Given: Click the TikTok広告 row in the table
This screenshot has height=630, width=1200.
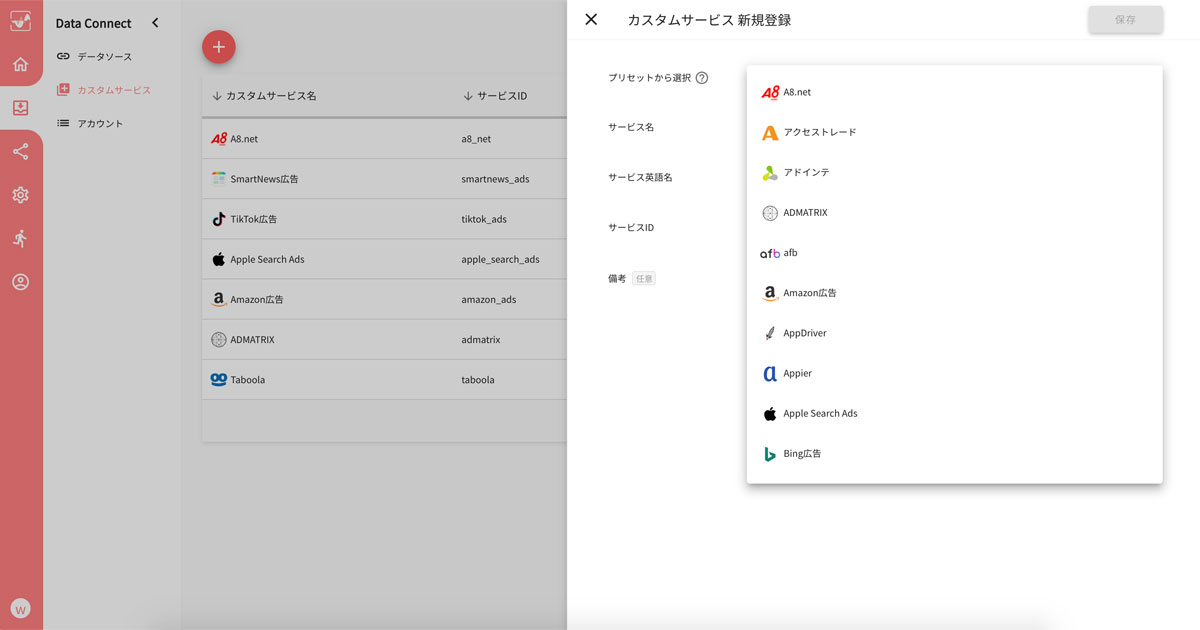Looking at the screenshot, I should (x=384, y=219).
